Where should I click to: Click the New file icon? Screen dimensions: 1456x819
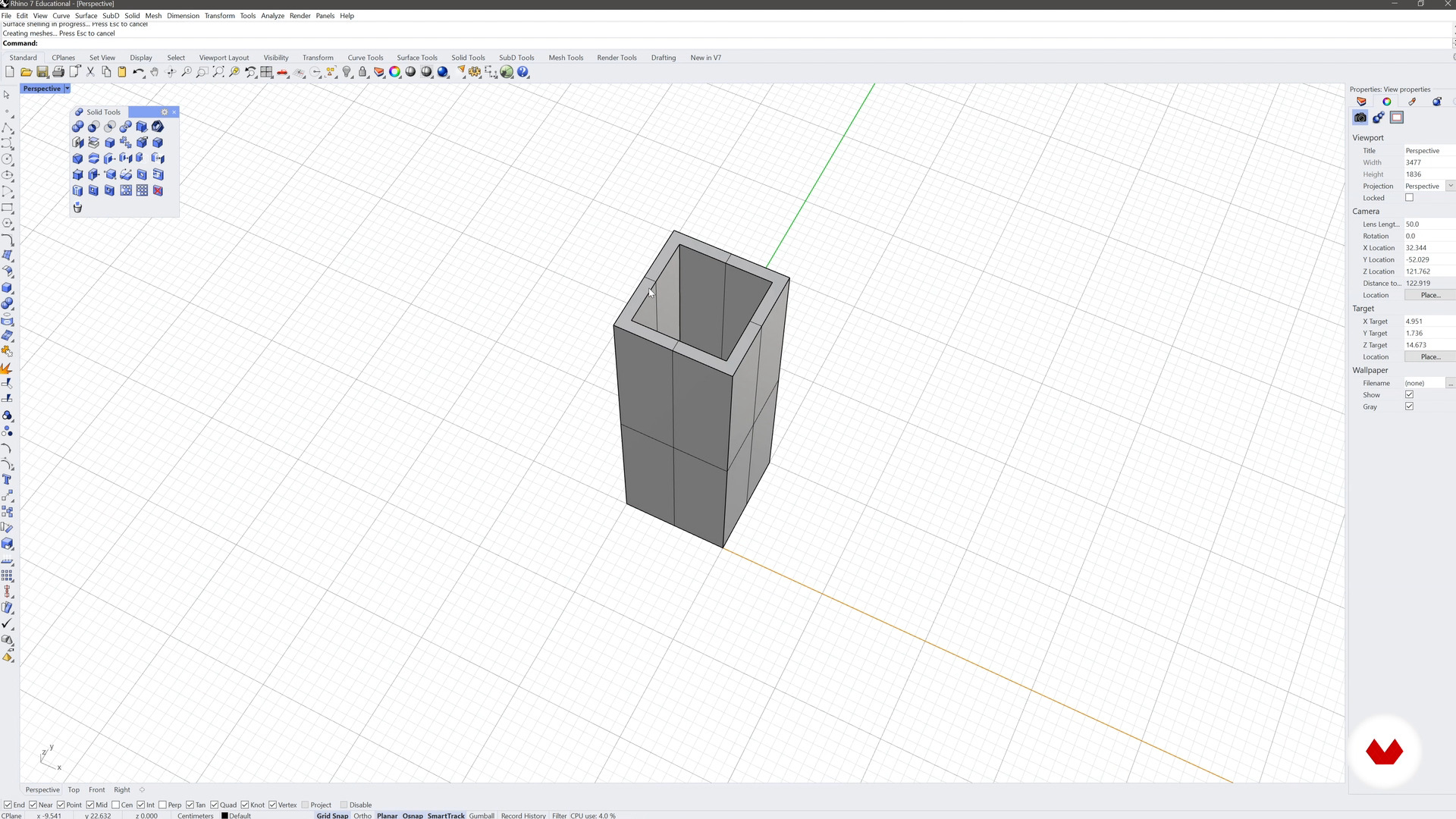[10, 72]
